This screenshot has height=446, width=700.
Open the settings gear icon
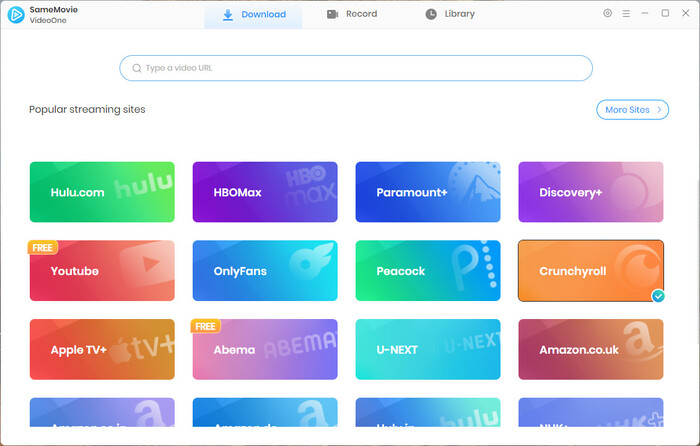pos(608,13)
